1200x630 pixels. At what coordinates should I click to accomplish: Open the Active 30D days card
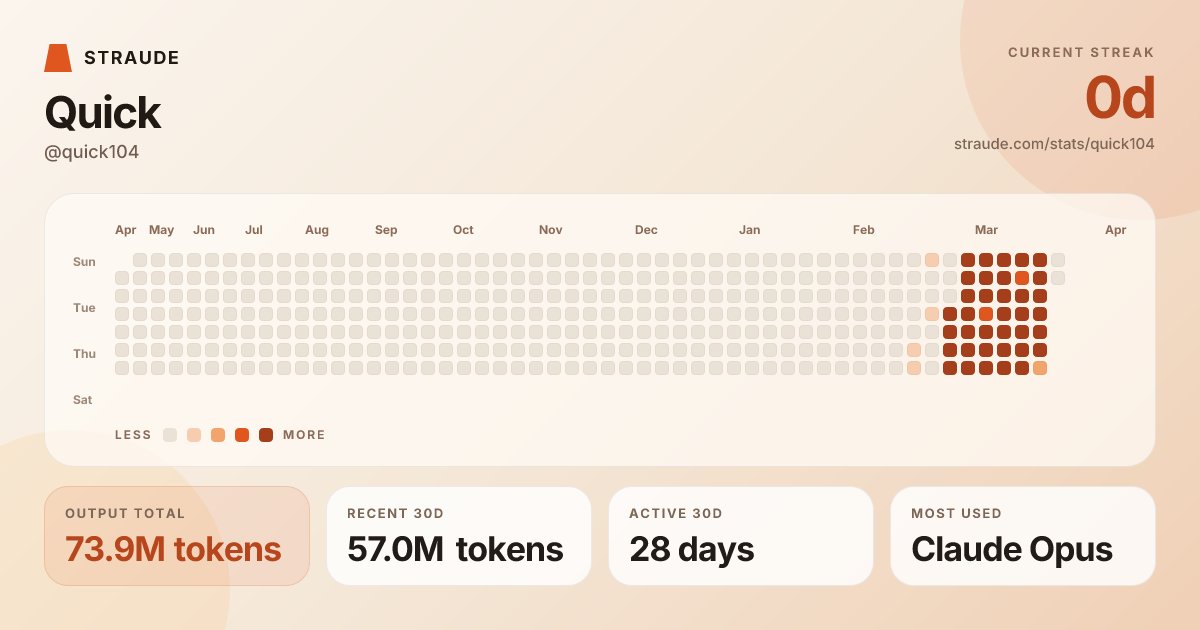[741, 536]
